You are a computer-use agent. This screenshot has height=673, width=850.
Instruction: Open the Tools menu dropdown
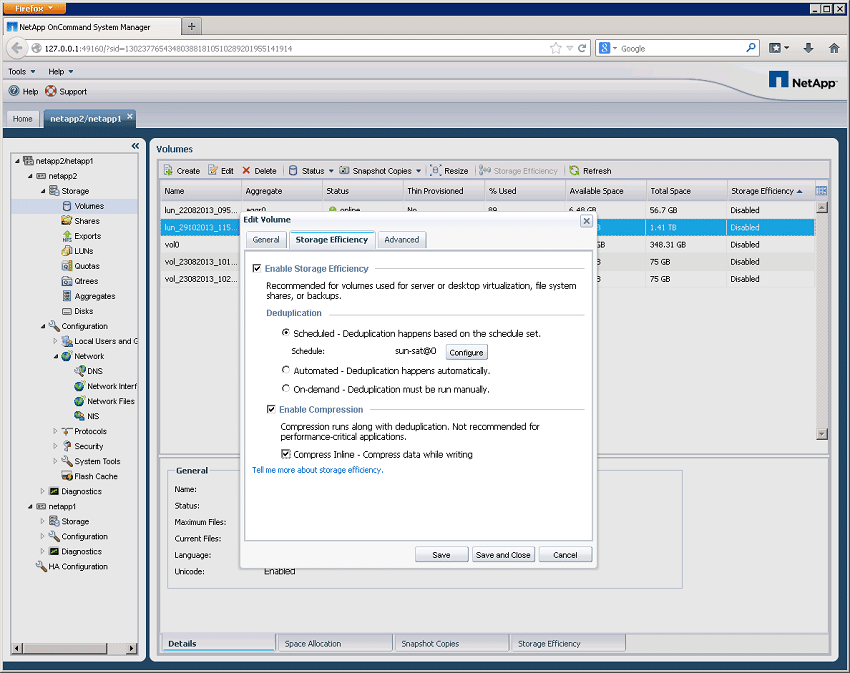22,72
